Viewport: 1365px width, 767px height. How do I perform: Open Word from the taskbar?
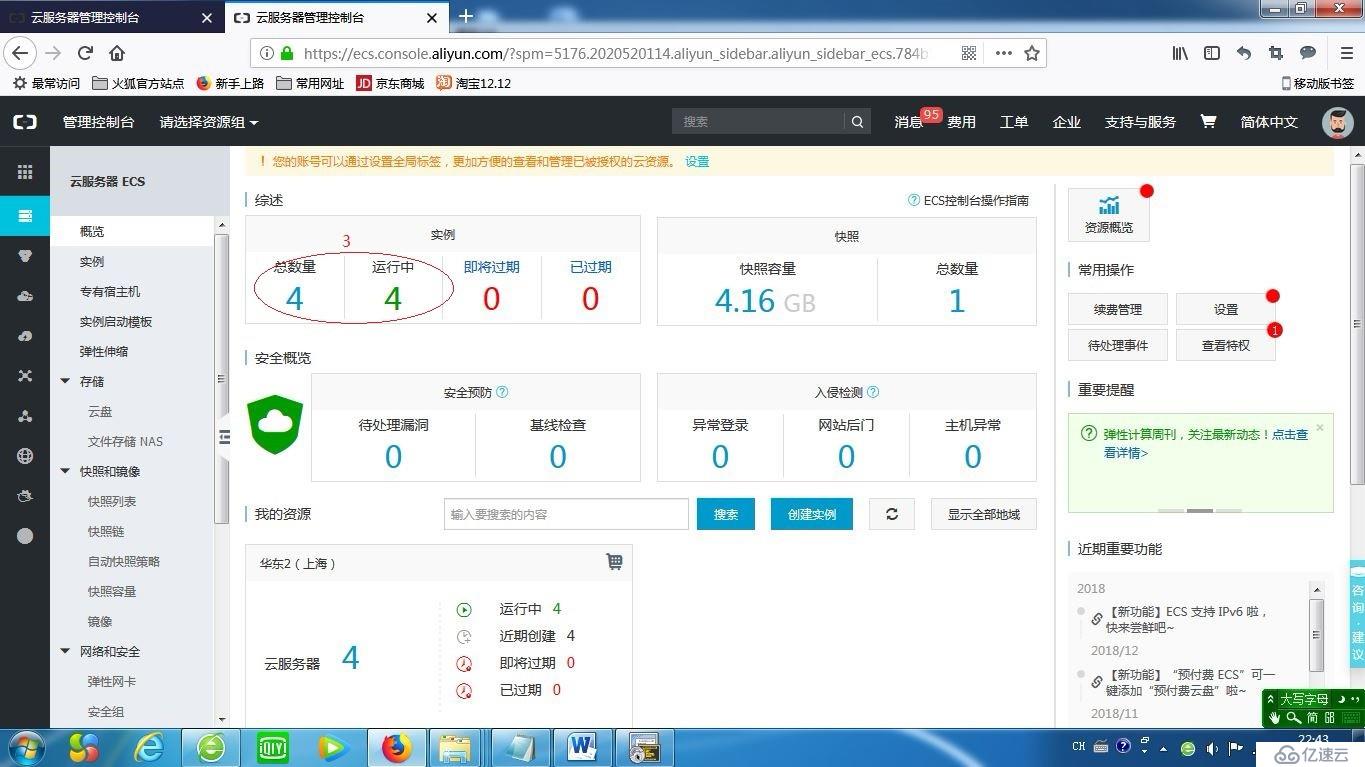(x=582, y=747)
